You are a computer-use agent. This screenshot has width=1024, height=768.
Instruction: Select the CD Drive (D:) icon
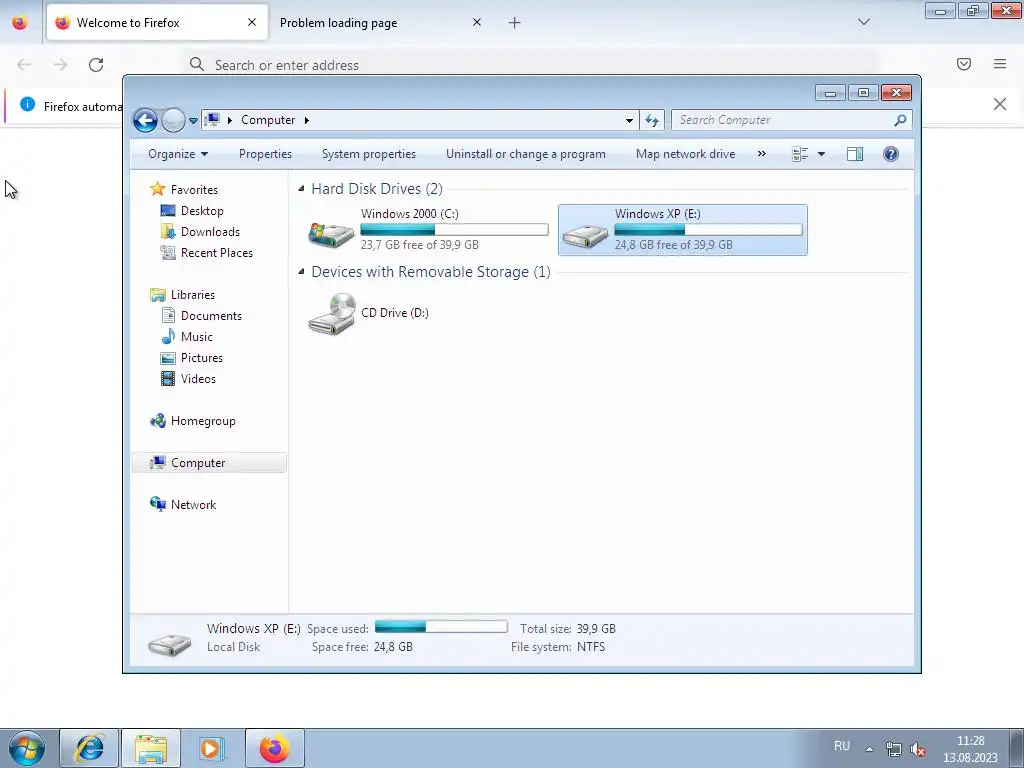[332, 314]
